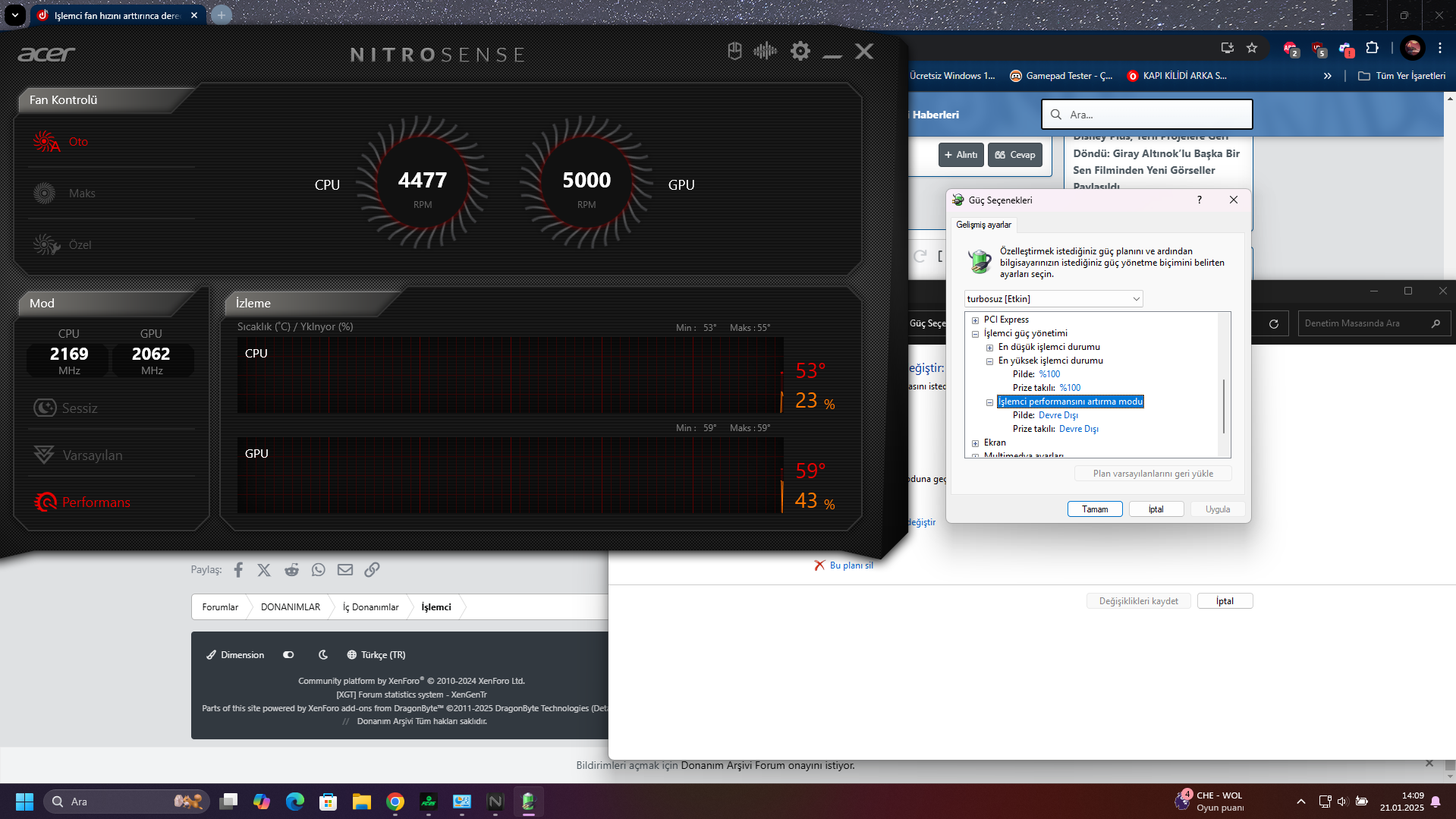Click İptal button in control panel window
Viewport: 1456px width, 819px height.
(x=1225, y=601)
